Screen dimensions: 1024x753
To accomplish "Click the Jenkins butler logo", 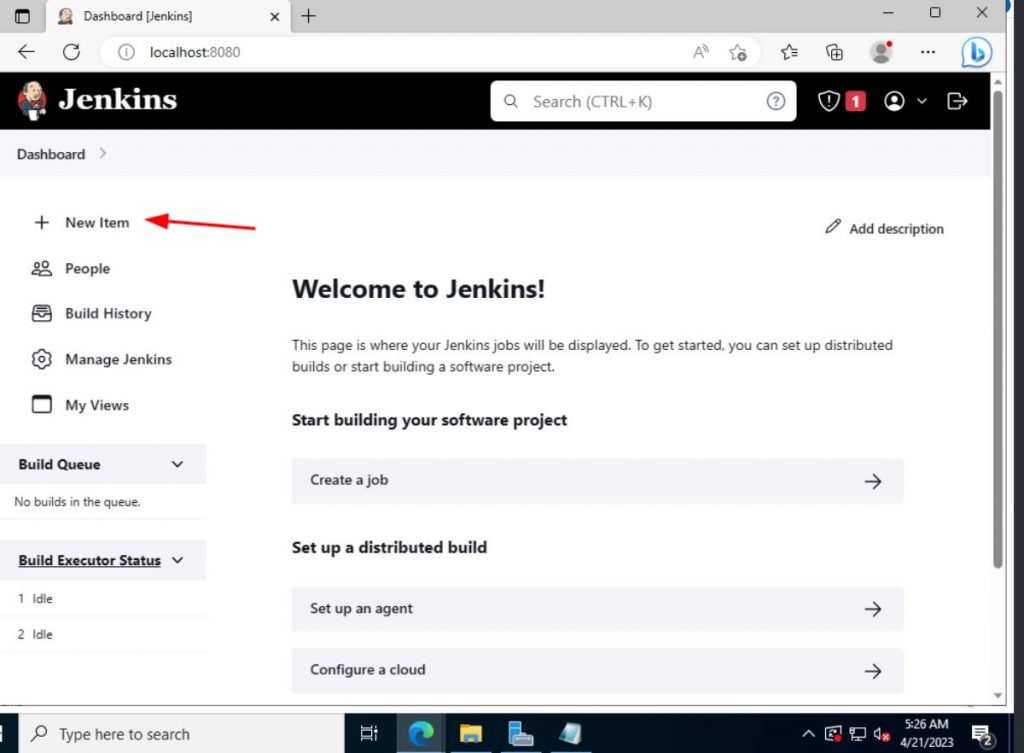I will [31, 100].
